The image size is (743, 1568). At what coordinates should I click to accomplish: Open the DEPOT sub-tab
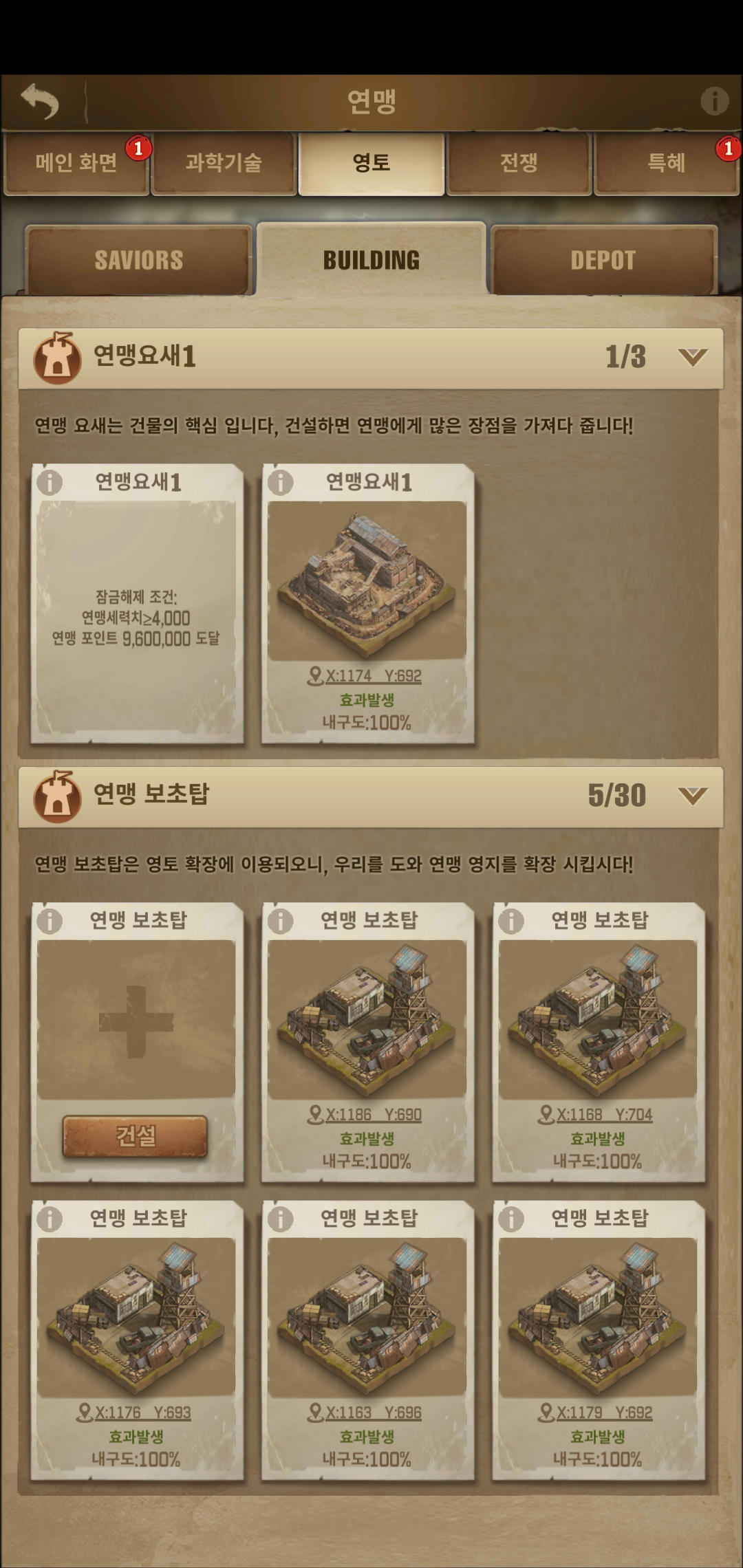coord(603,260)
